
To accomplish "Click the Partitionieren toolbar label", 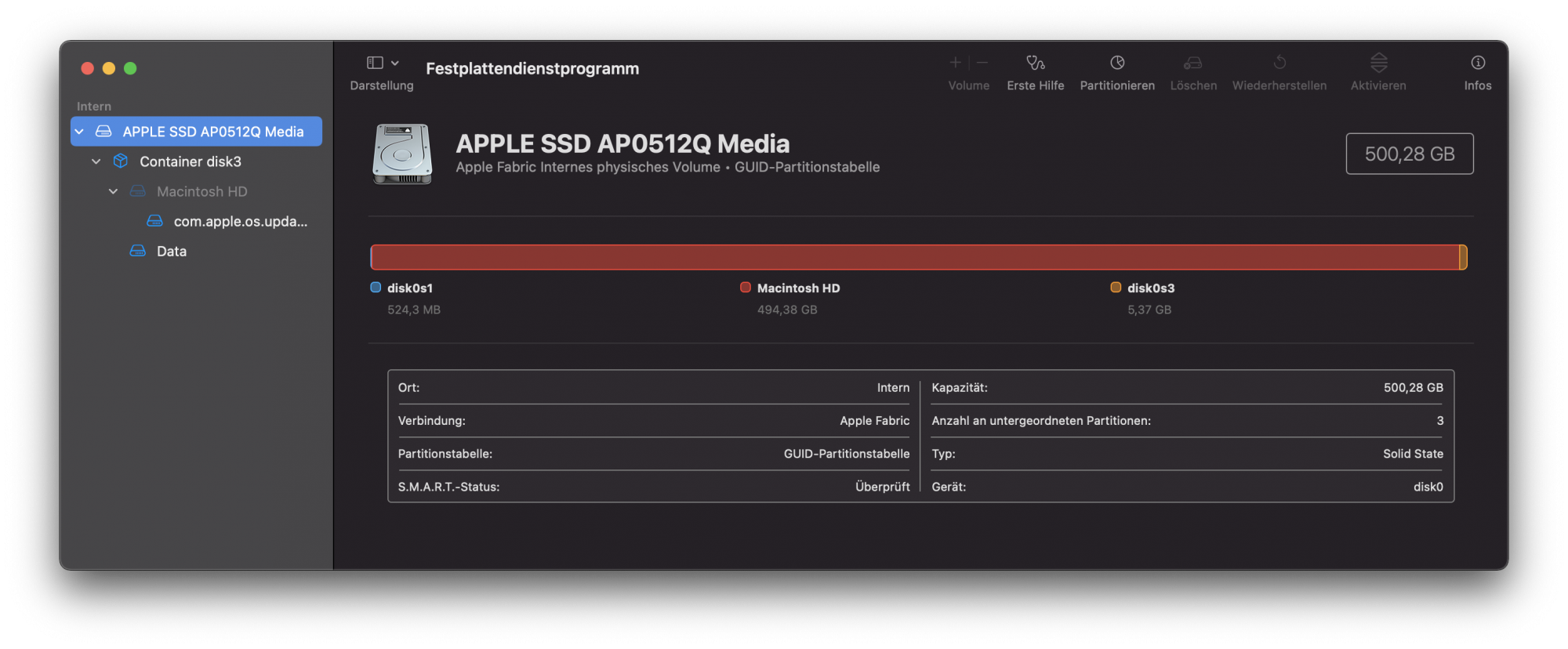I will (1117, 85).
